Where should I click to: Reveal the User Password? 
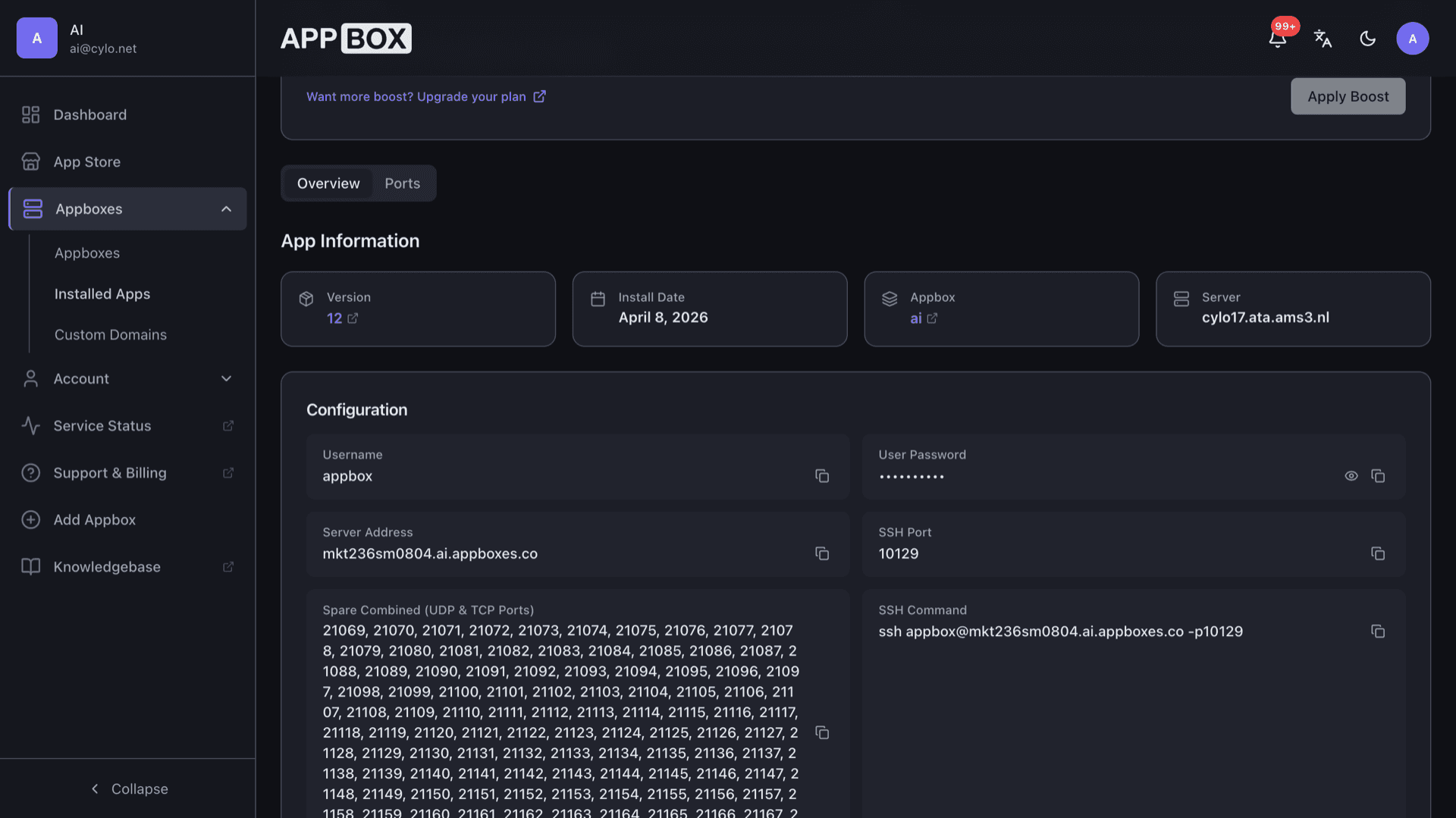point(1351,476)
